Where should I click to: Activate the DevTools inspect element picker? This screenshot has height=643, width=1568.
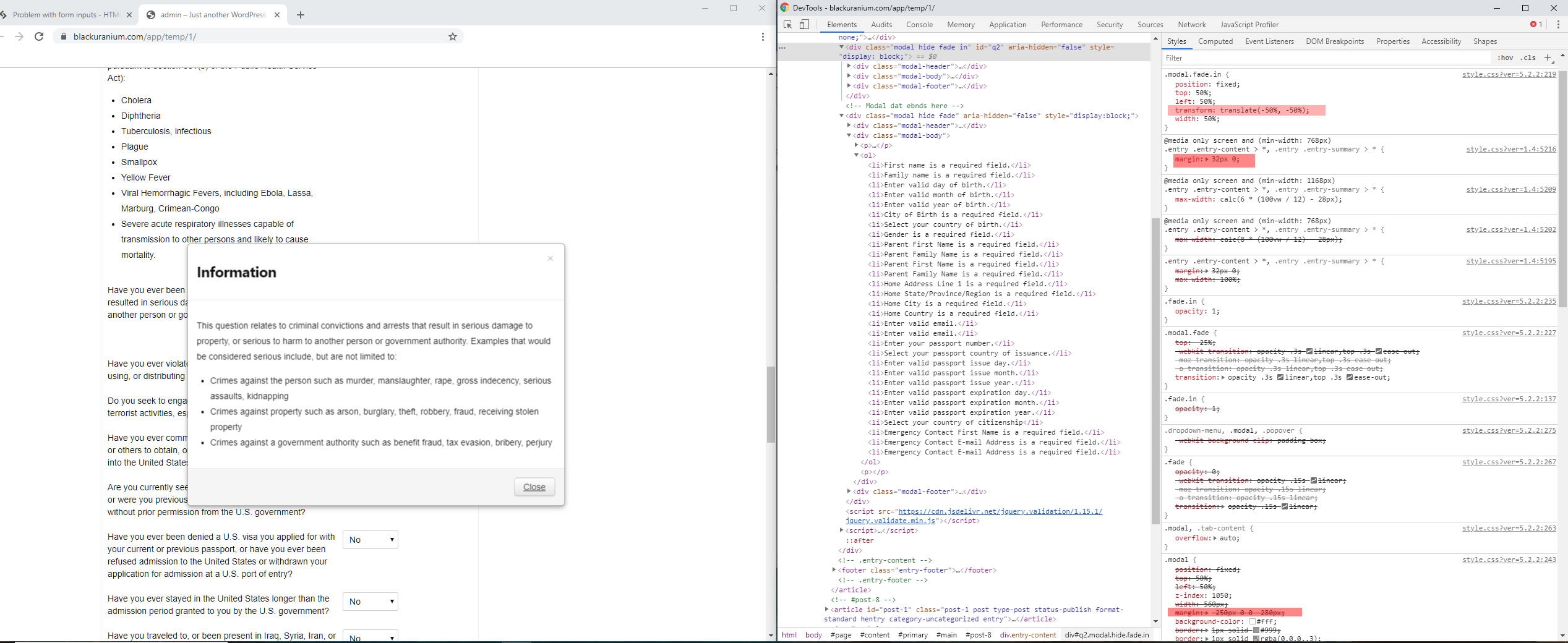(x=788, y=25)
